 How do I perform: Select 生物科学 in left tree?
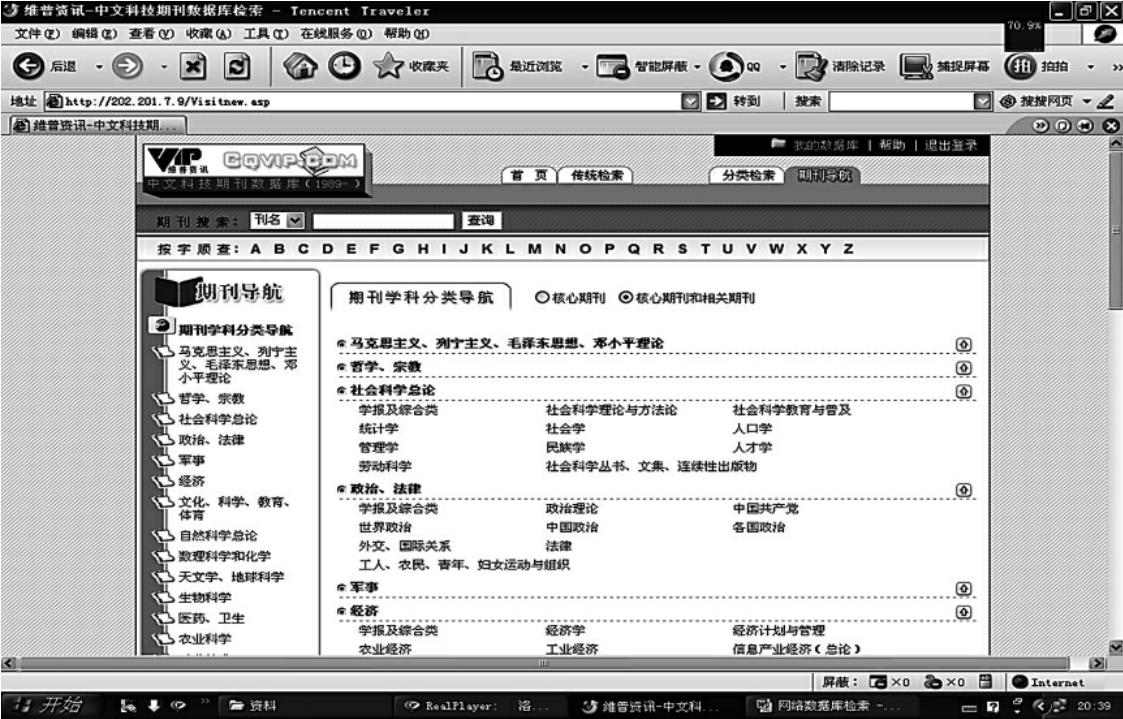click(205, 597)
